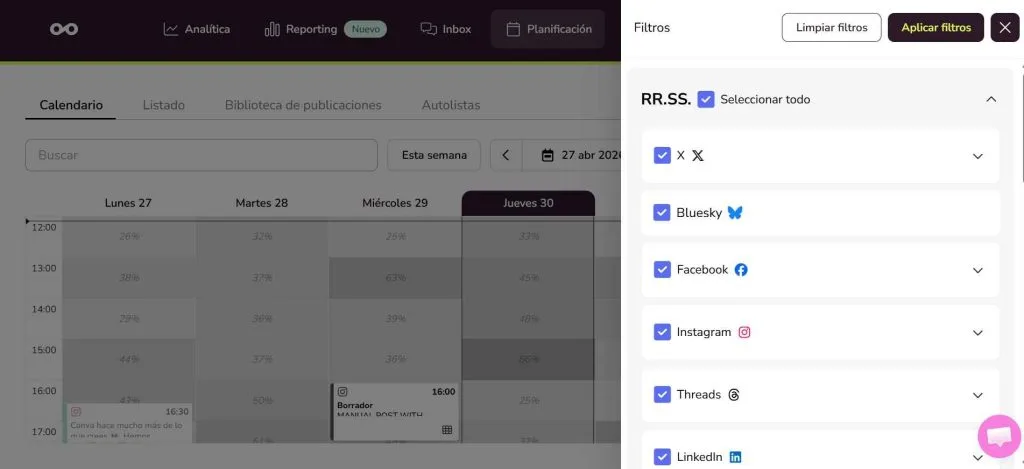Expand the X accounts dropdown
Image resolution: width=1024 pixels, height=469 pixels.
pyautogui.click(x=978, y=156)
